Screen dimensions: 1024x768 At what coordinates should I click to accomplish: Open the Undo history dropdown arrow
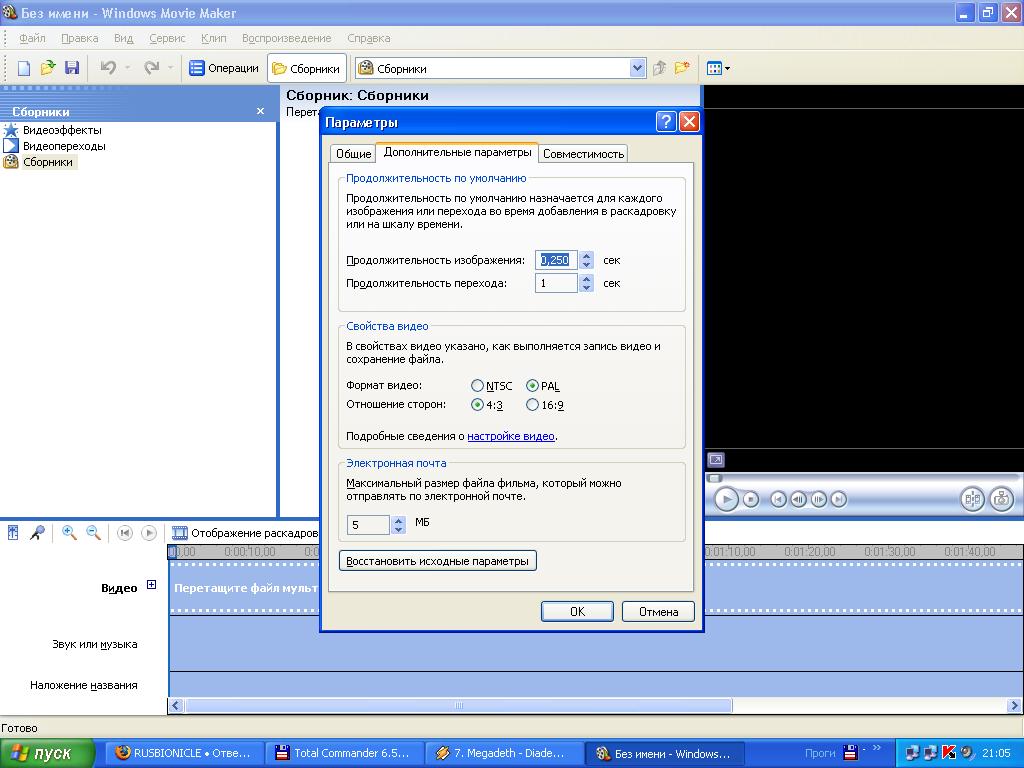pos(127,67)
